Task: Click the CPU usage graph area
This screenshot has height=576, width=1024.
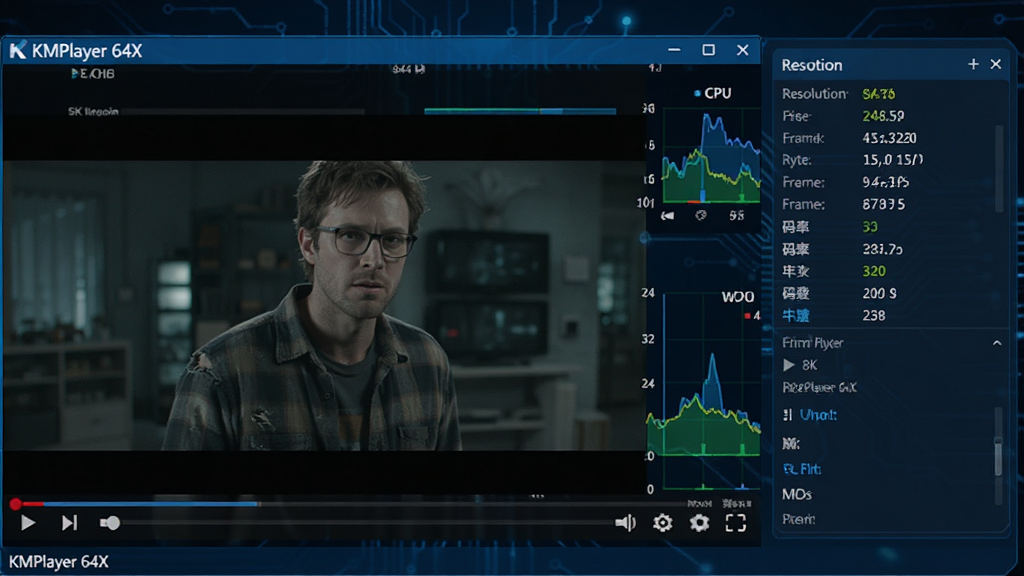Action: (x=711, y=155)
